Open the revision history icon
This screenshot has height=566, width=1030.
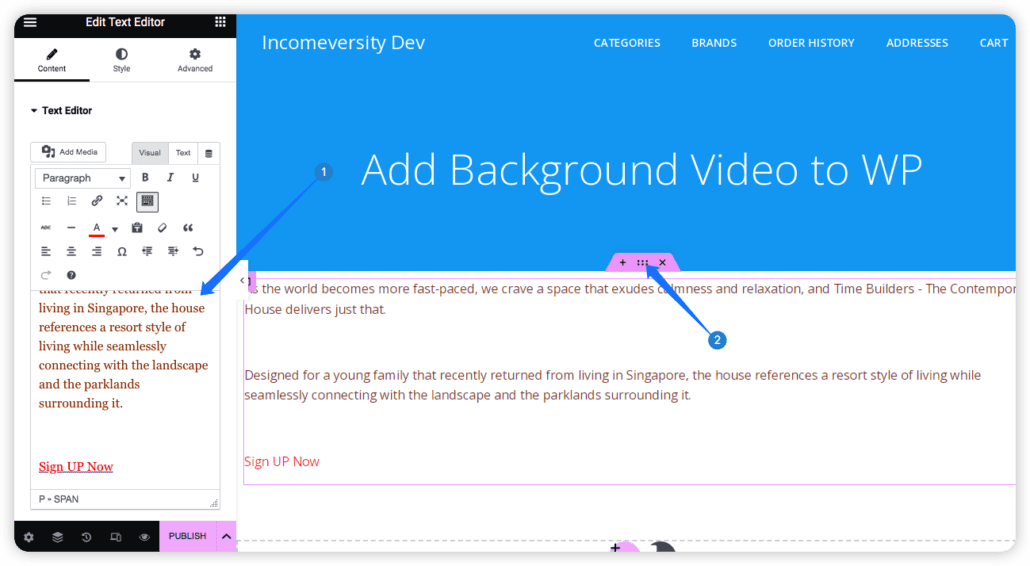coord(86,537)
